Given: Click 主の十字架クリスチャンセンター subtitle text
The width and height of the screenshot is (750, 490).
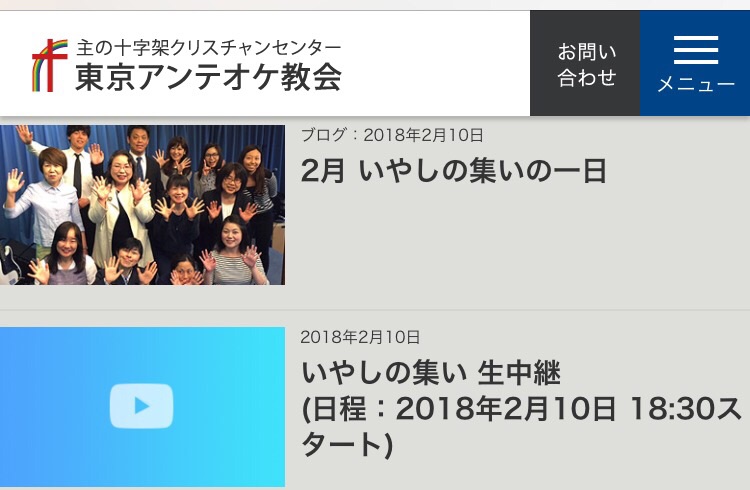Looking at the screenshot, I should (x=209, y=48).
